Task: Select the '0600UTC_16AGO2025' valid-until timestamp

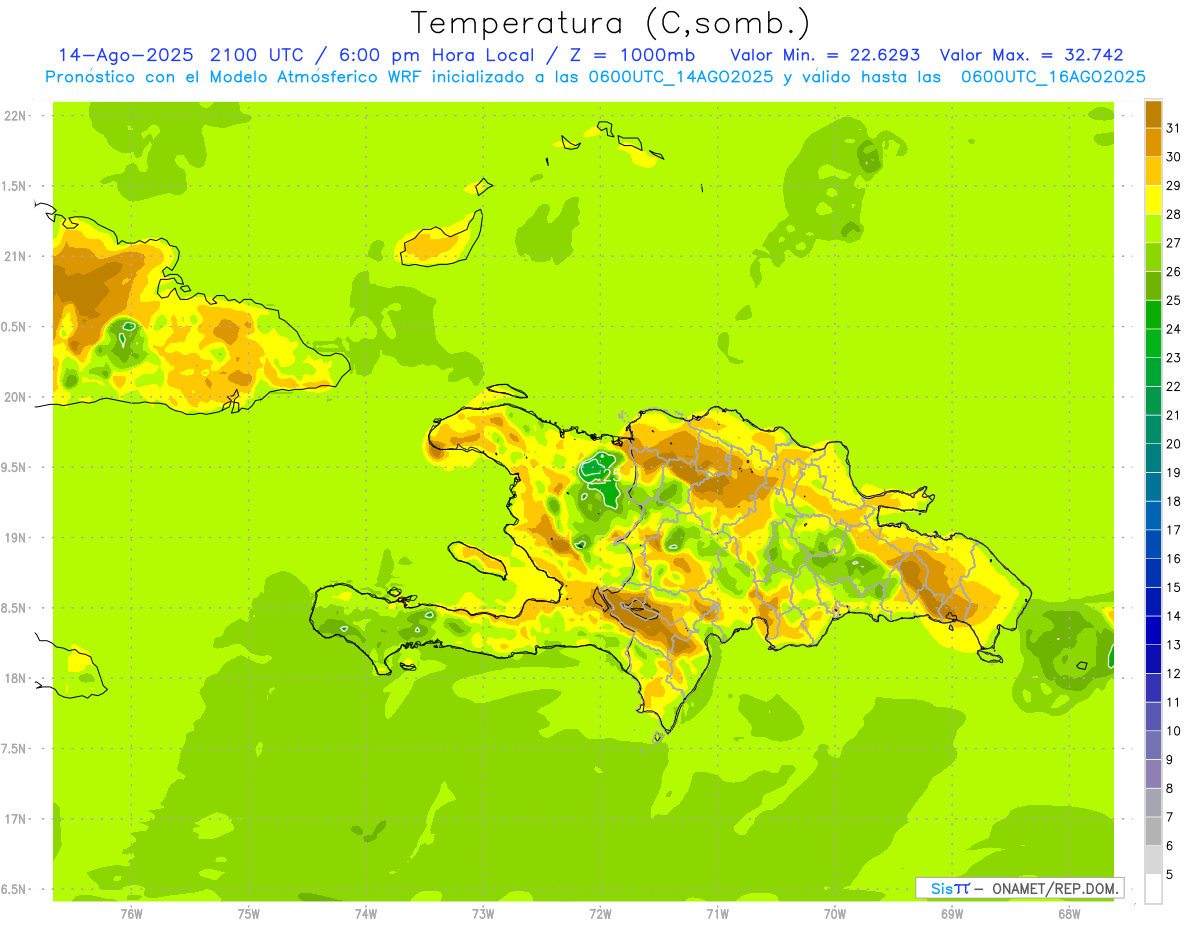Action: 1053,77
